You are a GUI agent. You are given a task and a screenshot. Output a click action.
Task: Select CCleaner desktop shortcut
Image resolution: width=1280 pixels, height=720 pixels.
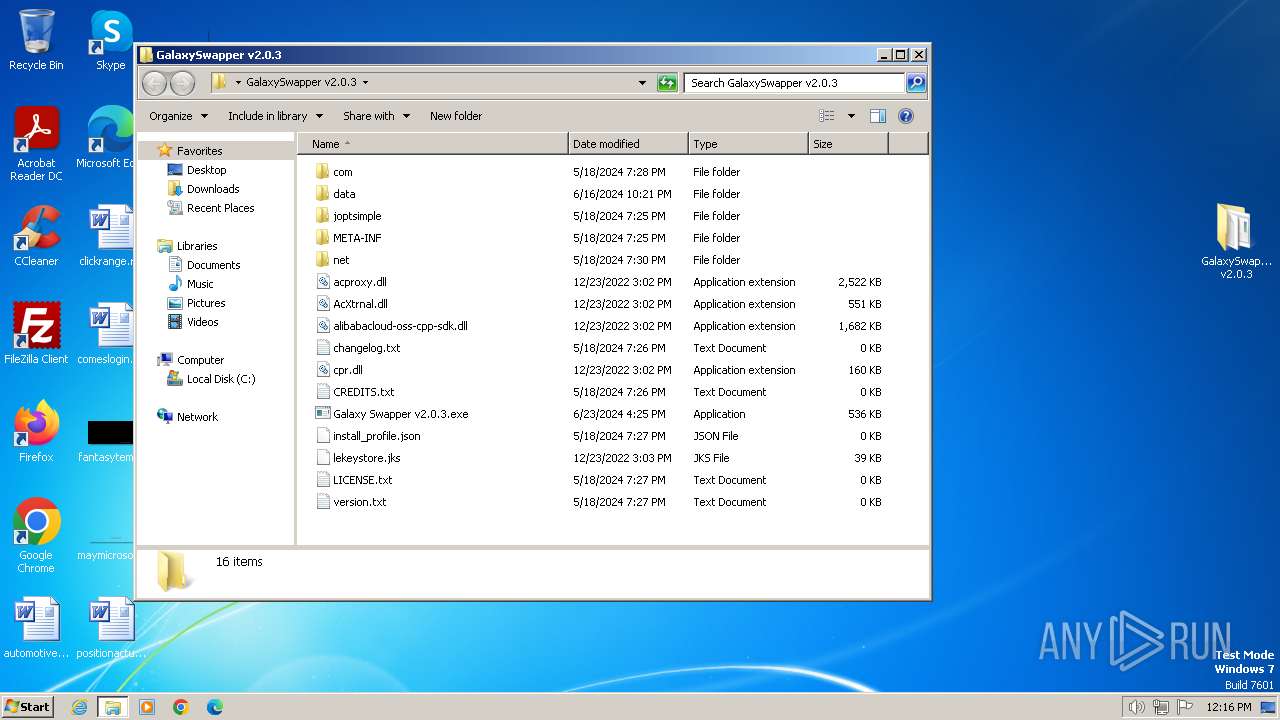pyautogui.click(x=36, y=236)
